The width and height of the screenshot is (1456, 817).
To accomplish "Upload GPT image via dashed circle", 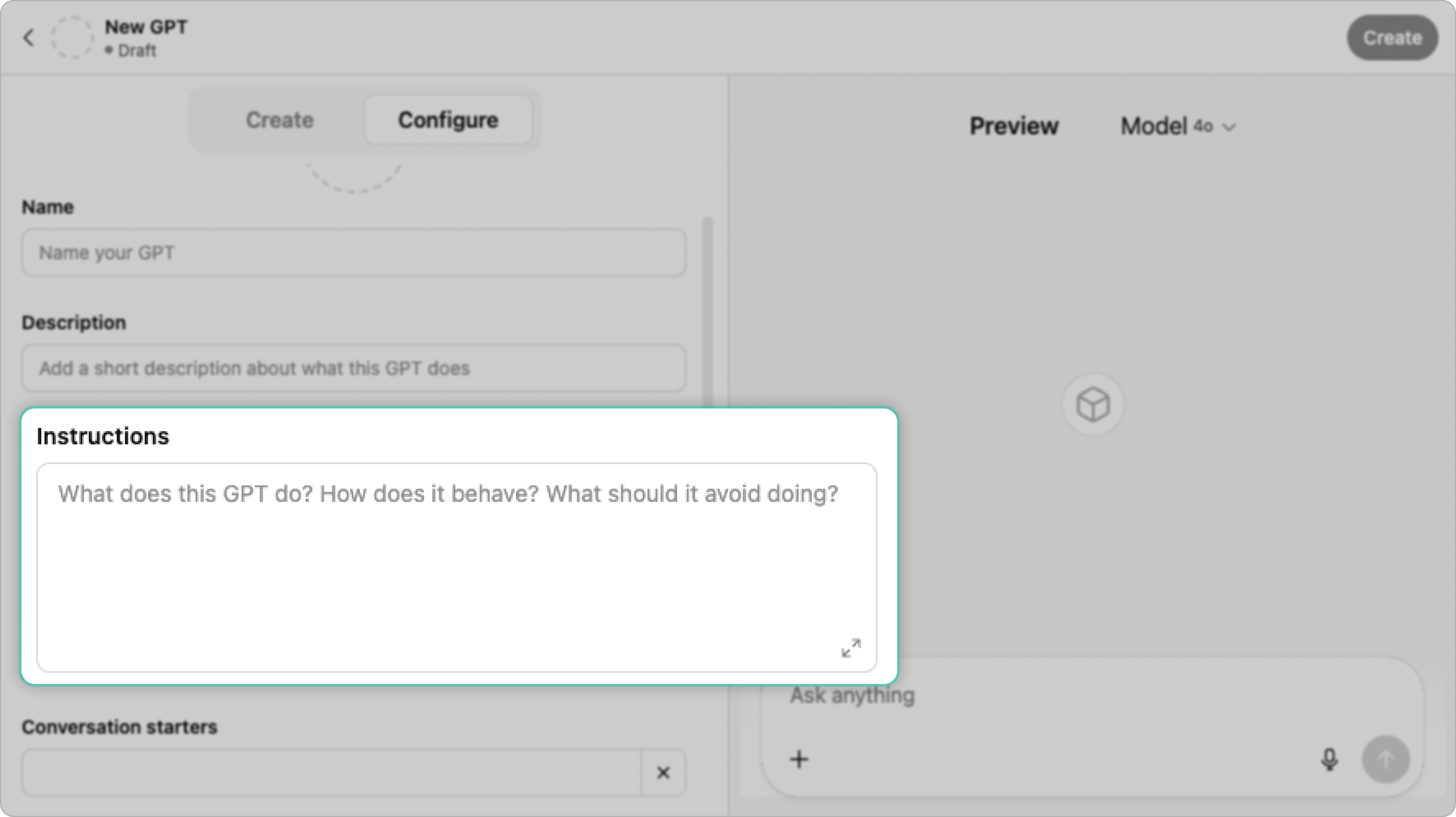I will tap(354, 175).
